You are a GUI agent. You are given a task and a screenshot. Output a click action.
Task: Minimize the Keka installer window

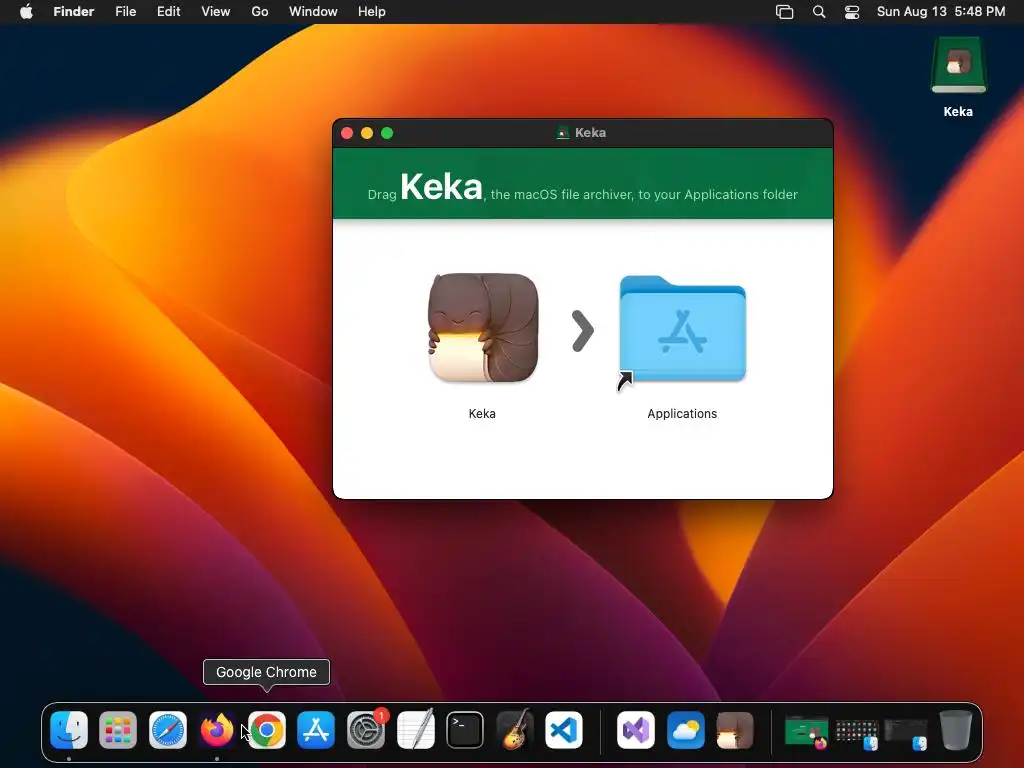point(367,133)
